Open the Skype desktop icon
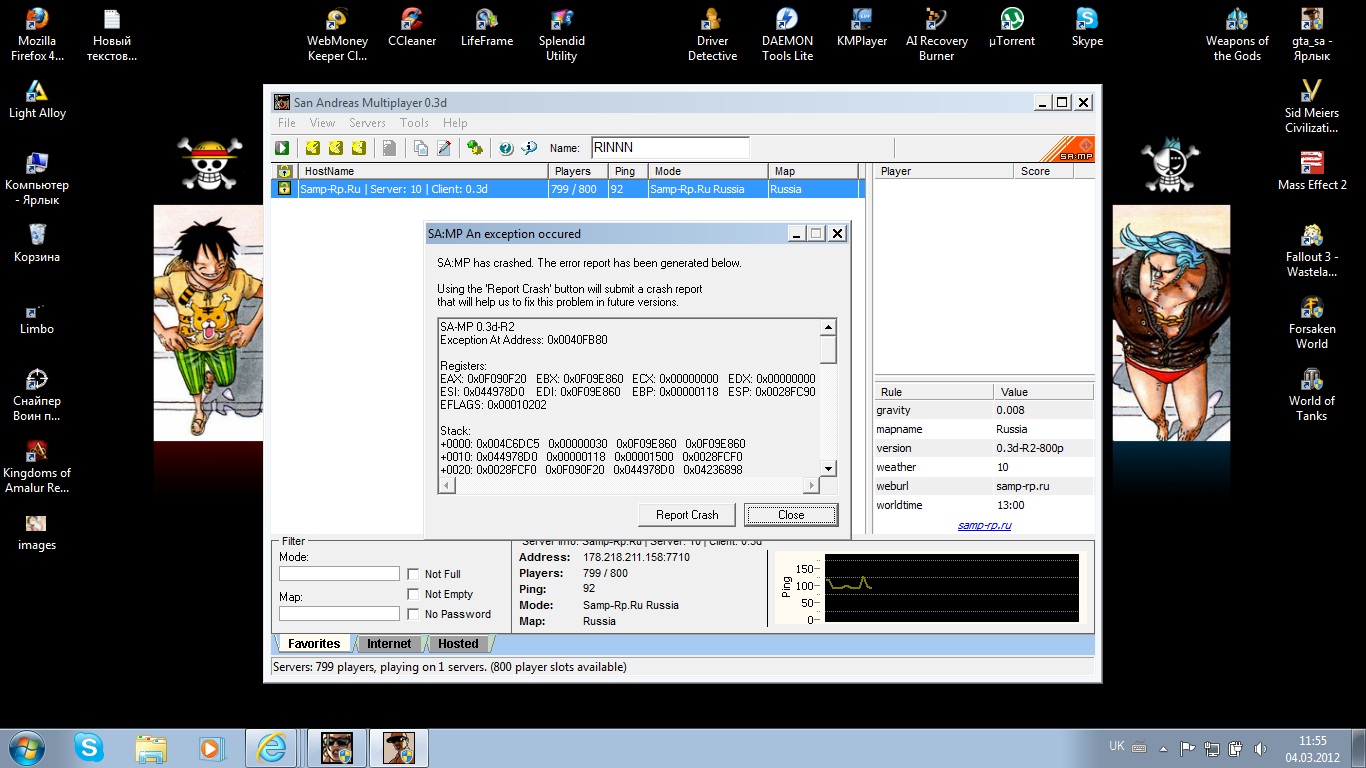This screenshot has width=1366, height=768. [x=1087, y=28]
